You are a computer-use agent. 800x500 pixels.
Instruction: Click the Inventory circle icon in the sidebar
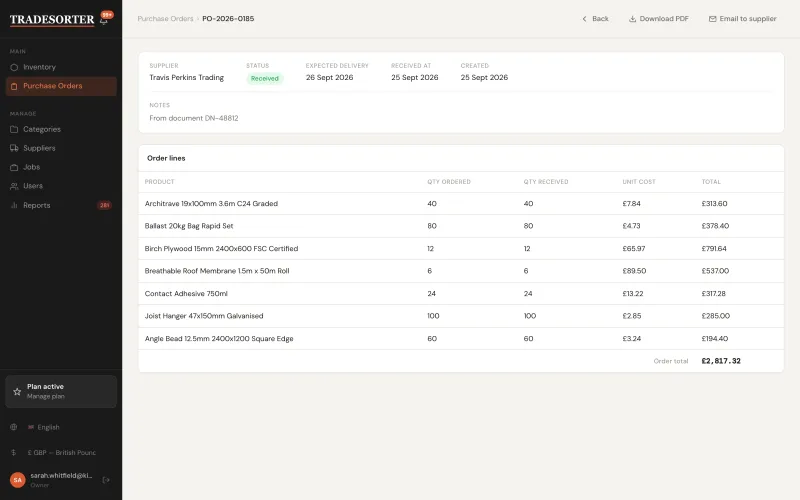click(14, 67)
